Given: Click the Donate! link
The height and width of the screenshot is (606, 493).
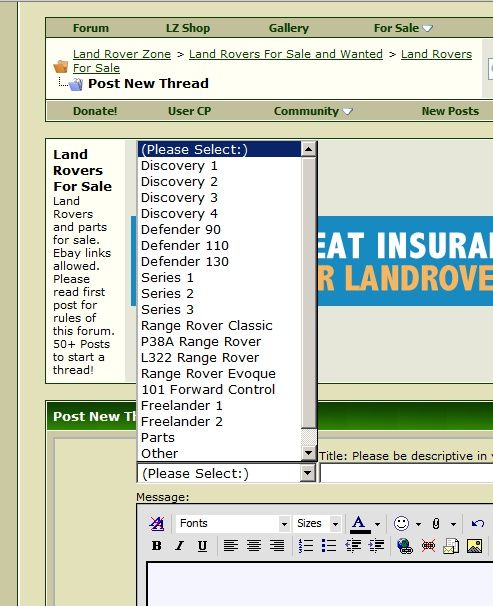Looking at the screenshot, I should (x=95, y=111).
